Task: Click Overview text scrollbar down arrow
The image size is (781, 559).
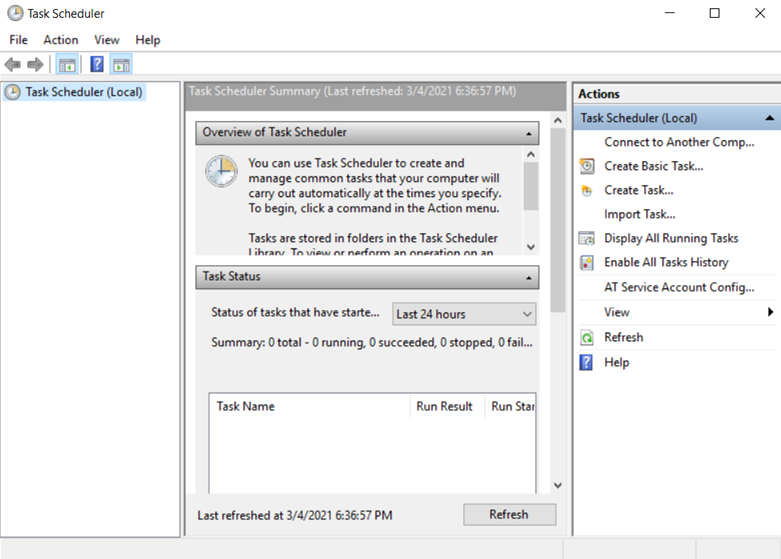Action: [x=531, y=247]
